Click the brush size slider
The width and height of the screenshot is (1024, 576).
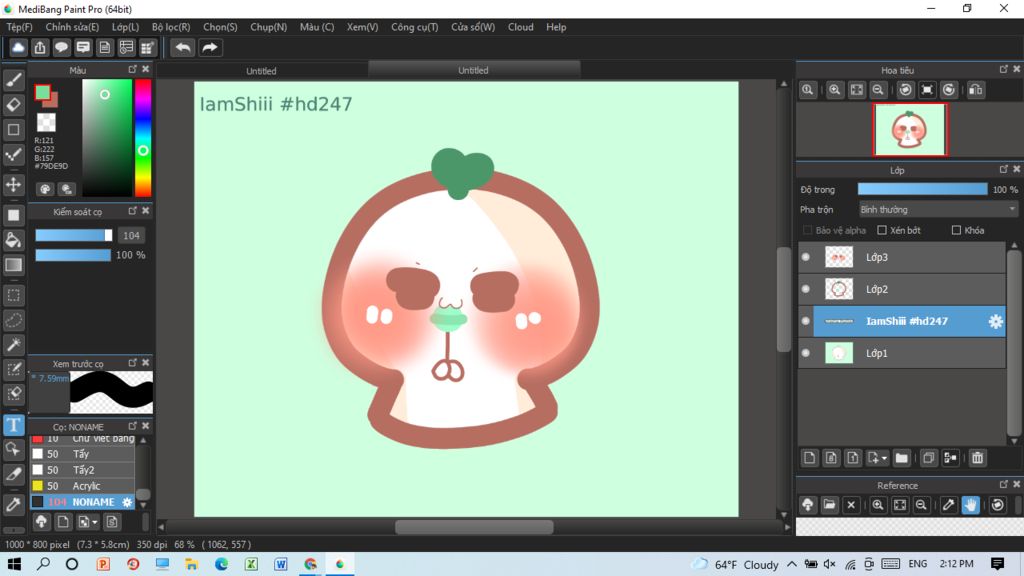coord(73,236)
